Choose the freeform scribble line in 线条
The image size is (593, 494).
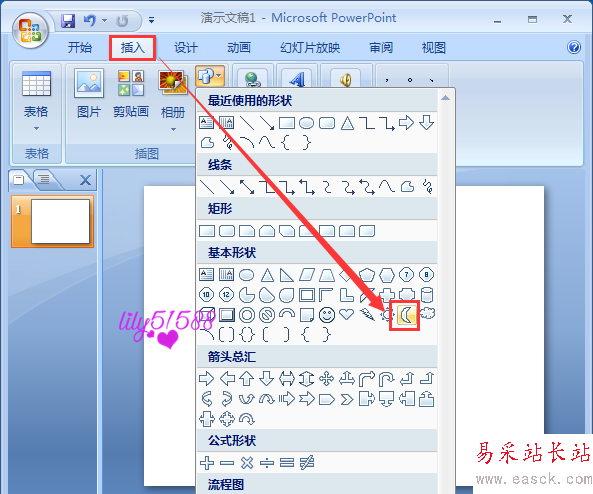tap(427, 186)
